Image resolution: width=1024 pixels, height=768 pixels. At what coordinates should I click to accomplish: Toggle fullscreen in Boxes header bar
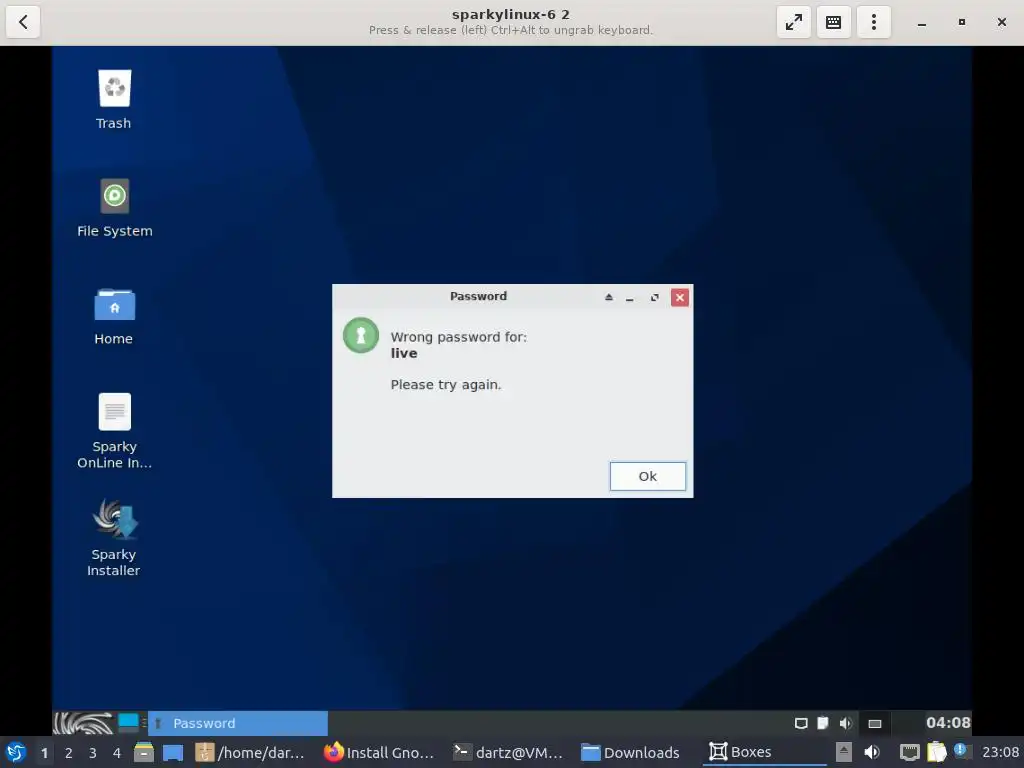tap(793, 22)
